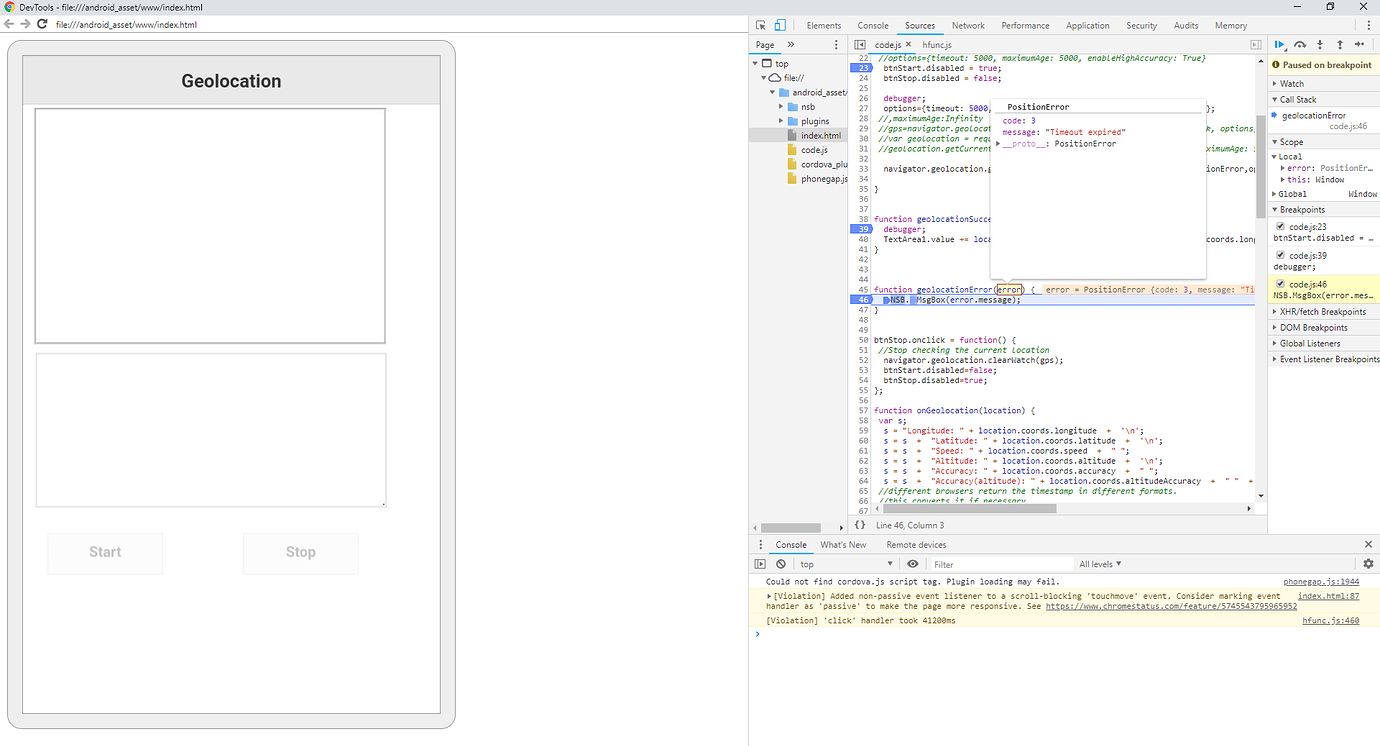
Task: Expand the XHR/fetch Breakpoints section
Action: click(x=1276, y=311)
